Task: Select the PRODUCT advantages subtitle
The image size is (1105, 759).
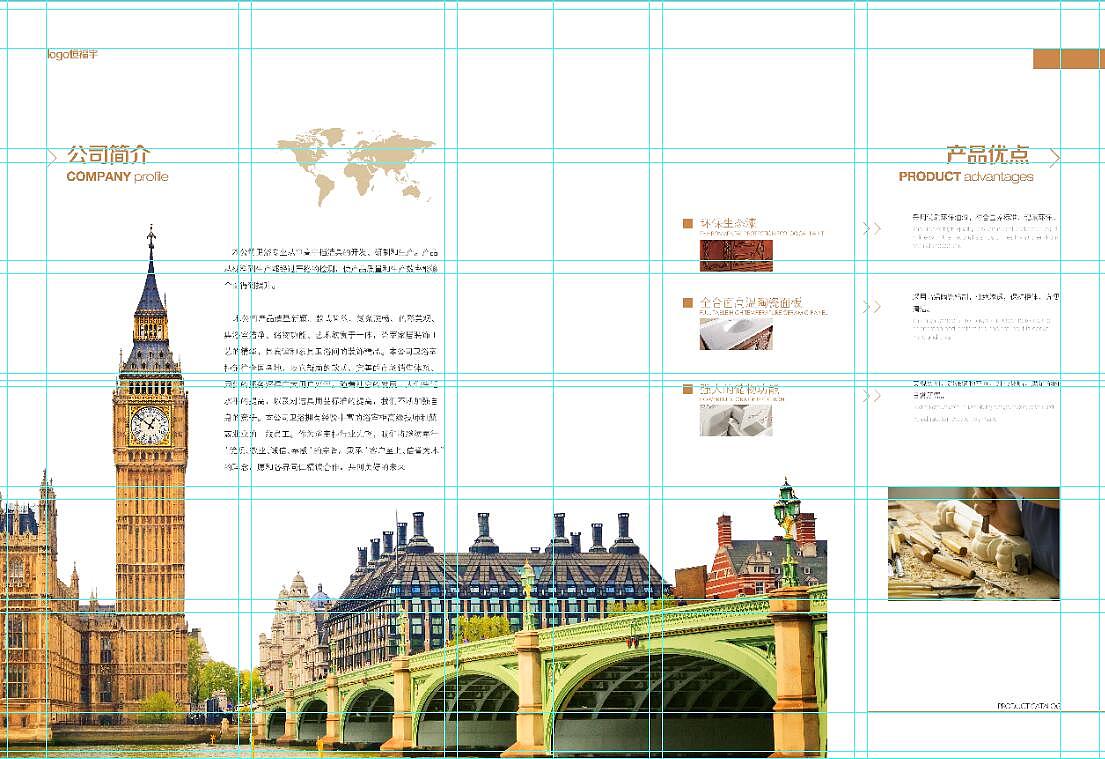Action: point(965,176)
